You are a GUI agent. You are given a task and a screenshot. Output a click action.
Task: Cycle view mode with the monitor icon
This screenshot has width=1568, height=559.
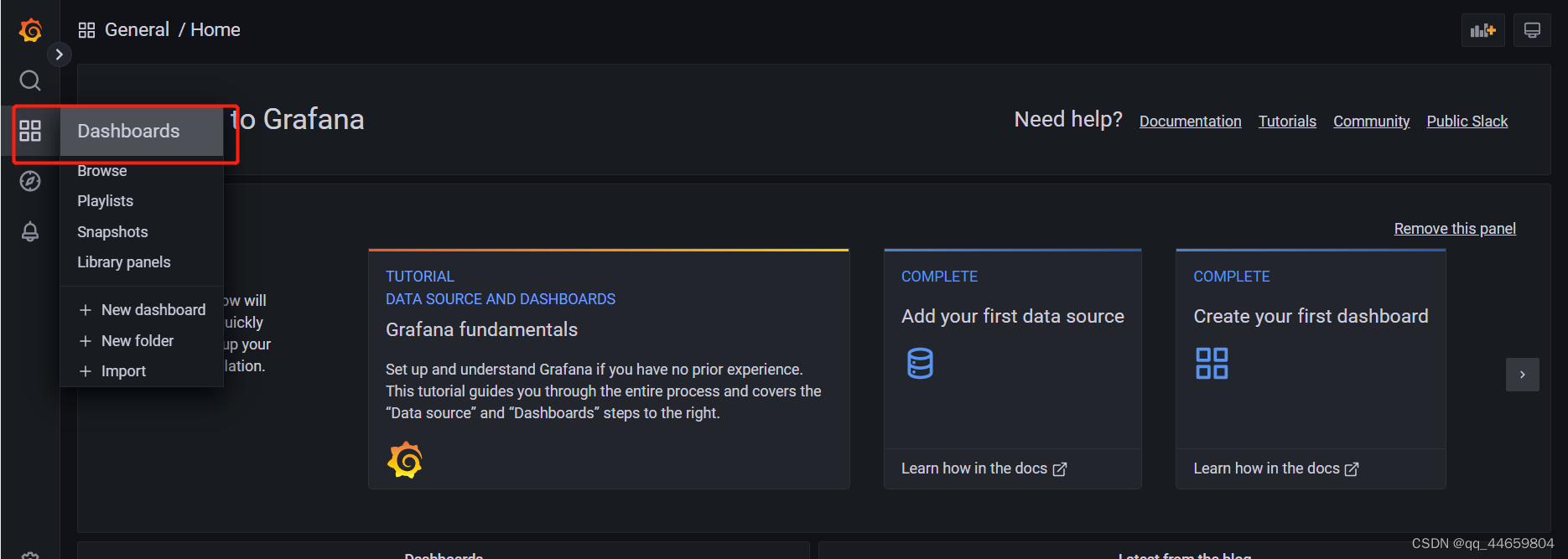pyautogui.click(x=1532, y=30)
